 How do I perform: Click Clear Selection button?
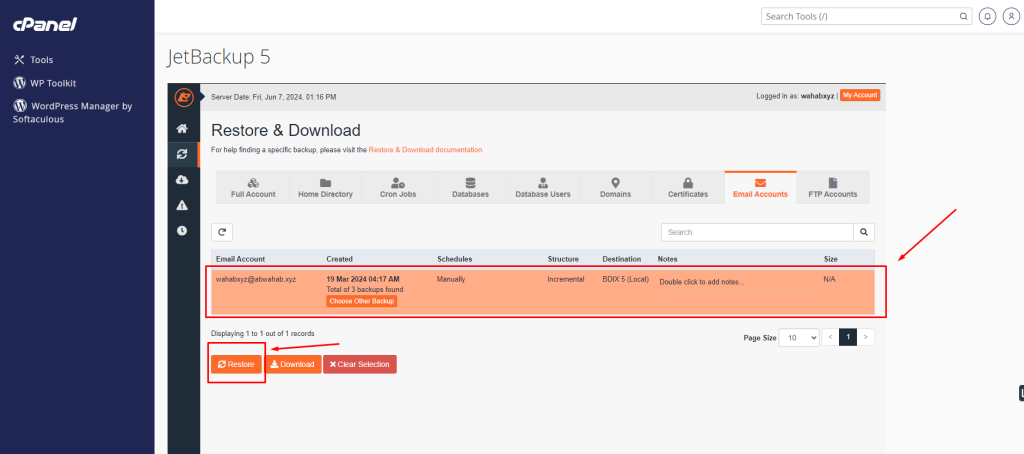point(359,364)
